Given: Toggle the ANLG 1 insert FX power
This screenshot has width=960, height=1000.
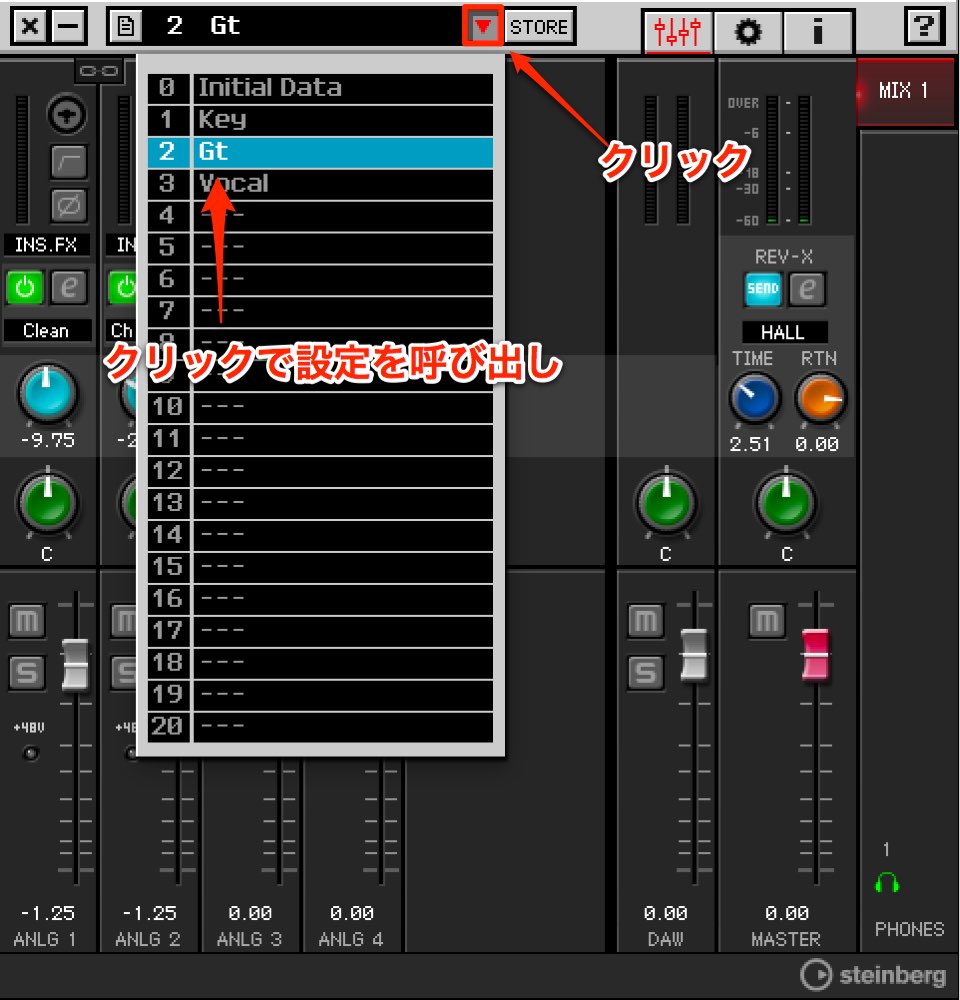Looking at the screenshot, I should pyautogui.click(x=24, y=288).
